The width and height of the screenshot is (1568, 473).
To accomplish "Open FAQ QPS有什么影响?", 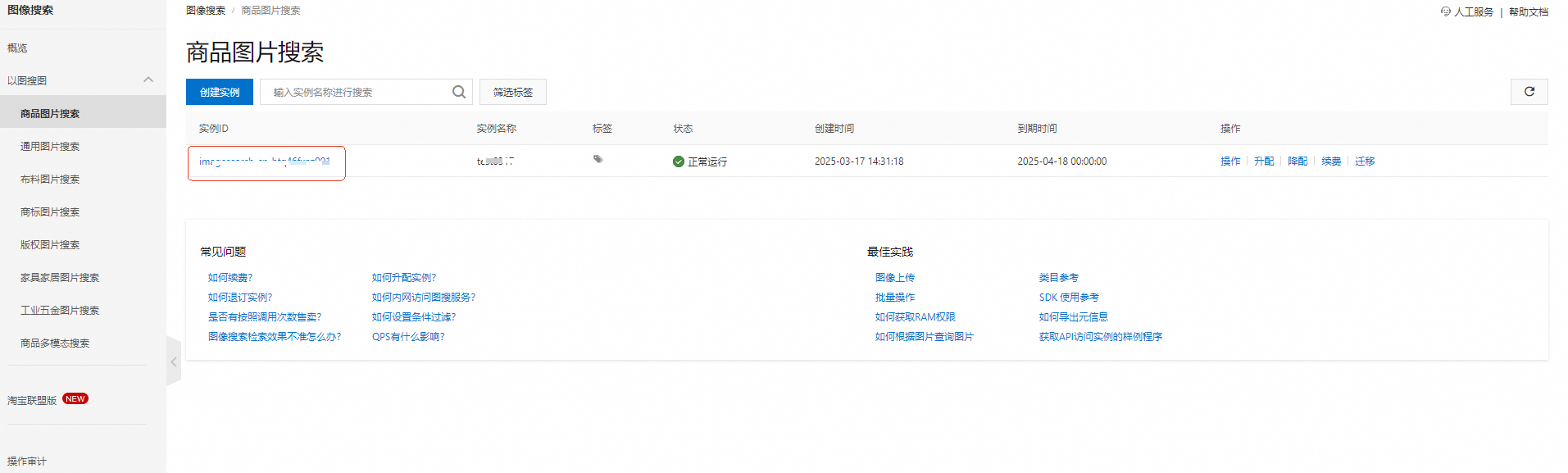I will click(408, 337).
